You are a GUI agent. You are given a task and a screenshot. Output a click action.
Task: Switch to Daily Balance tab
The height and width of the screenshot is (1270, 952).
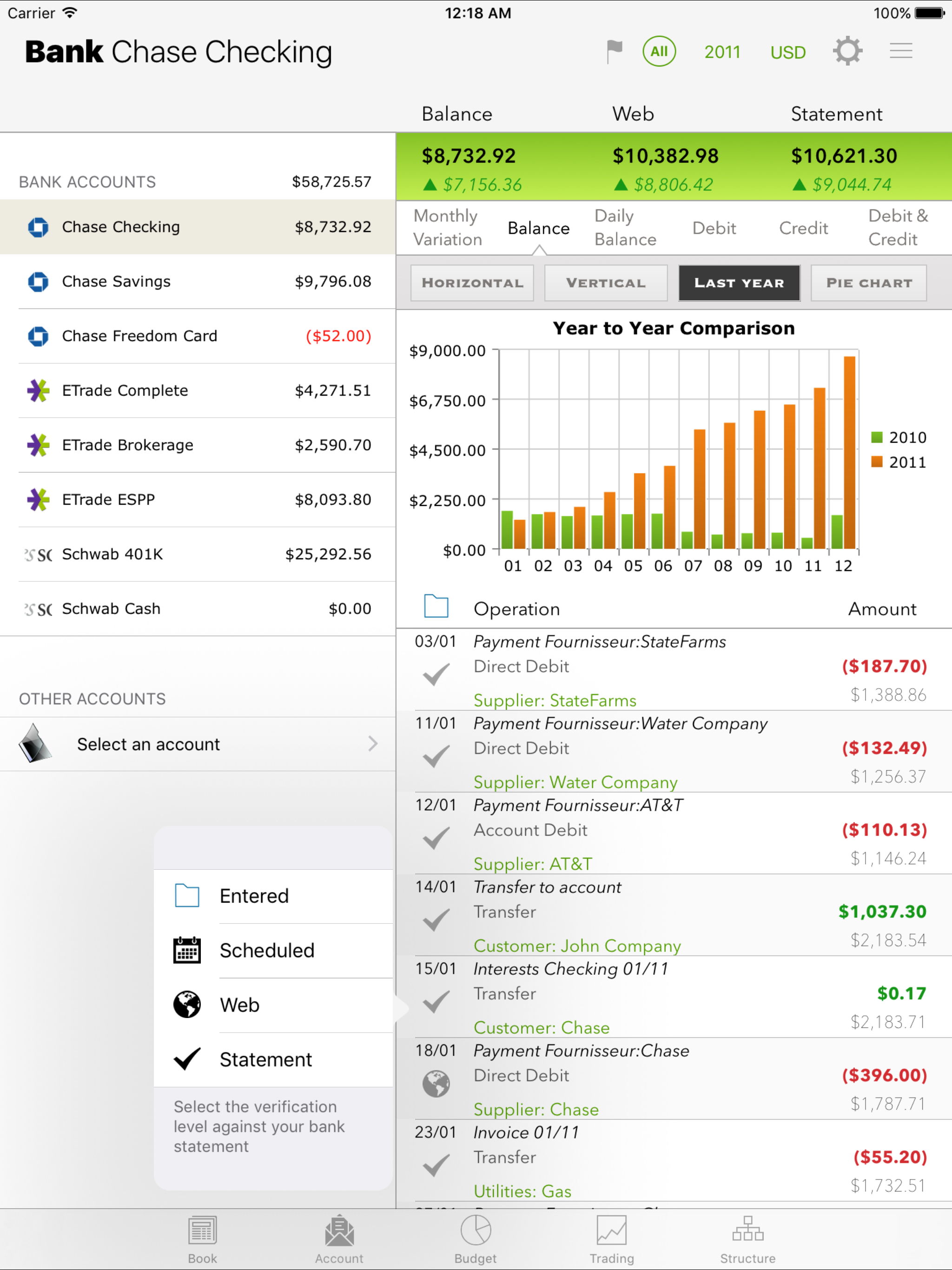[625, 227]
